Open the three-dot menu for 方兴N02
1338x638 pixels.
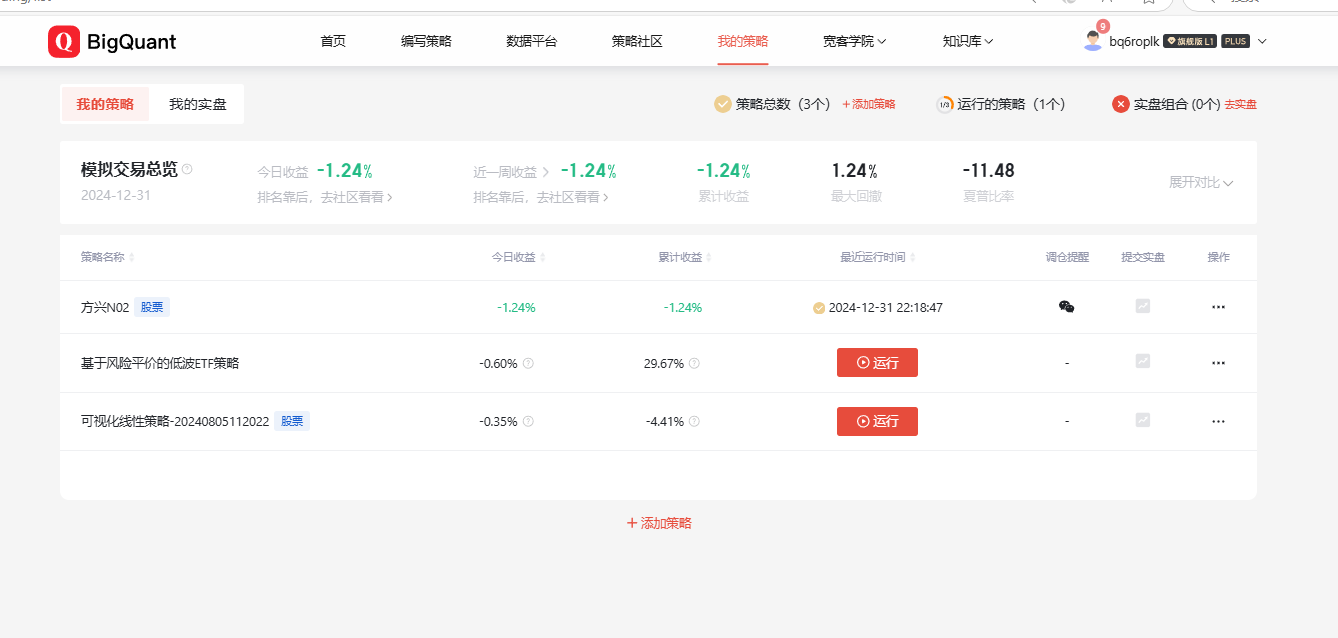(x=1218, y=307)
